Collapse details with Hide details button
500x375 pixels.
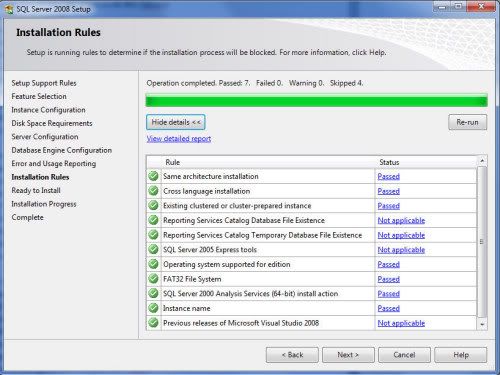point(176,122)
